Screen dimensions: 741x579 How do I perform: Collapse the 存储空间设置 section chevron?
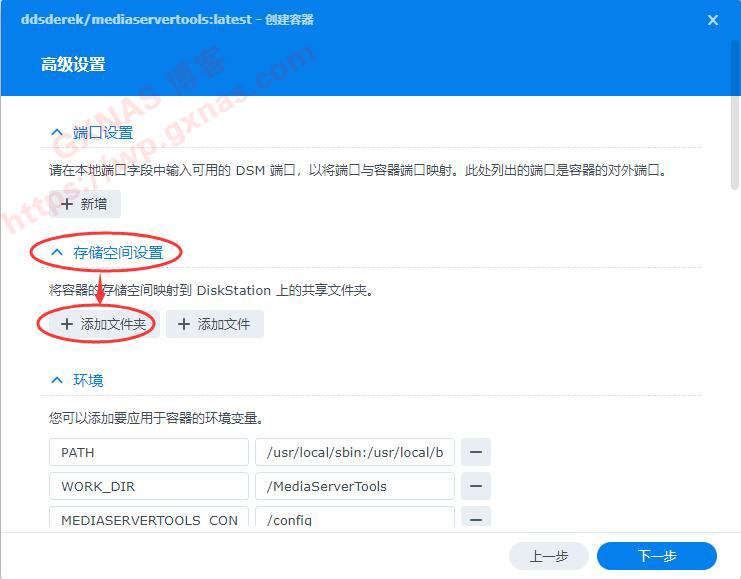click(x=57, y=253)
